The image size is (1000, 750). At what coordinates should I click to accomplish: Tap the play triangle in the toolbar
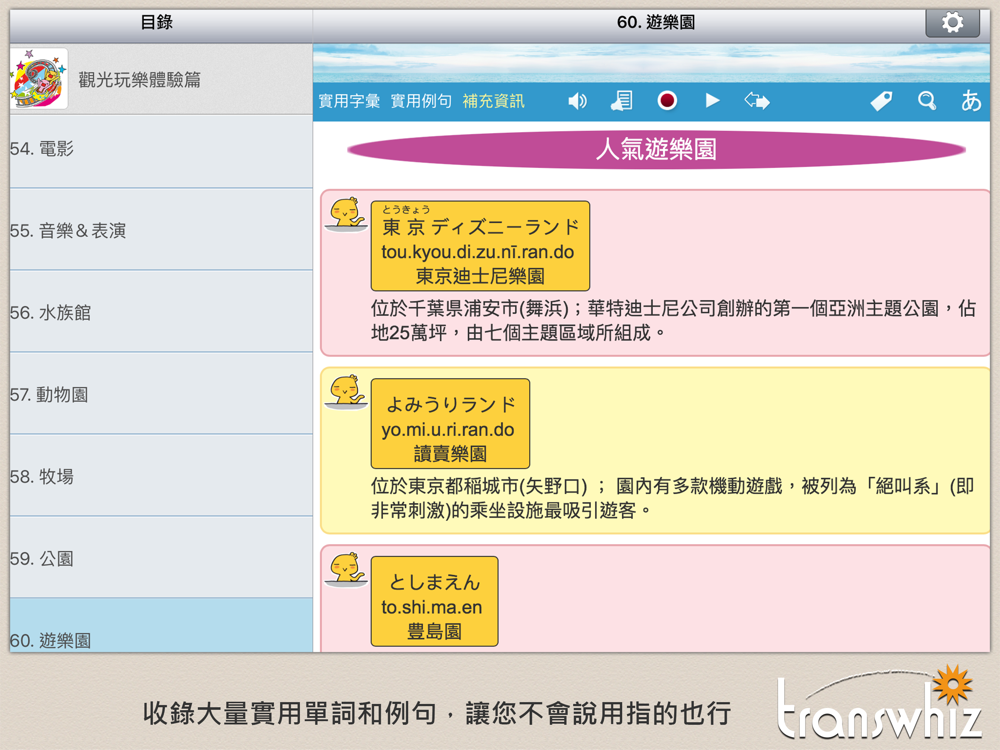click(x=712, y=101)
